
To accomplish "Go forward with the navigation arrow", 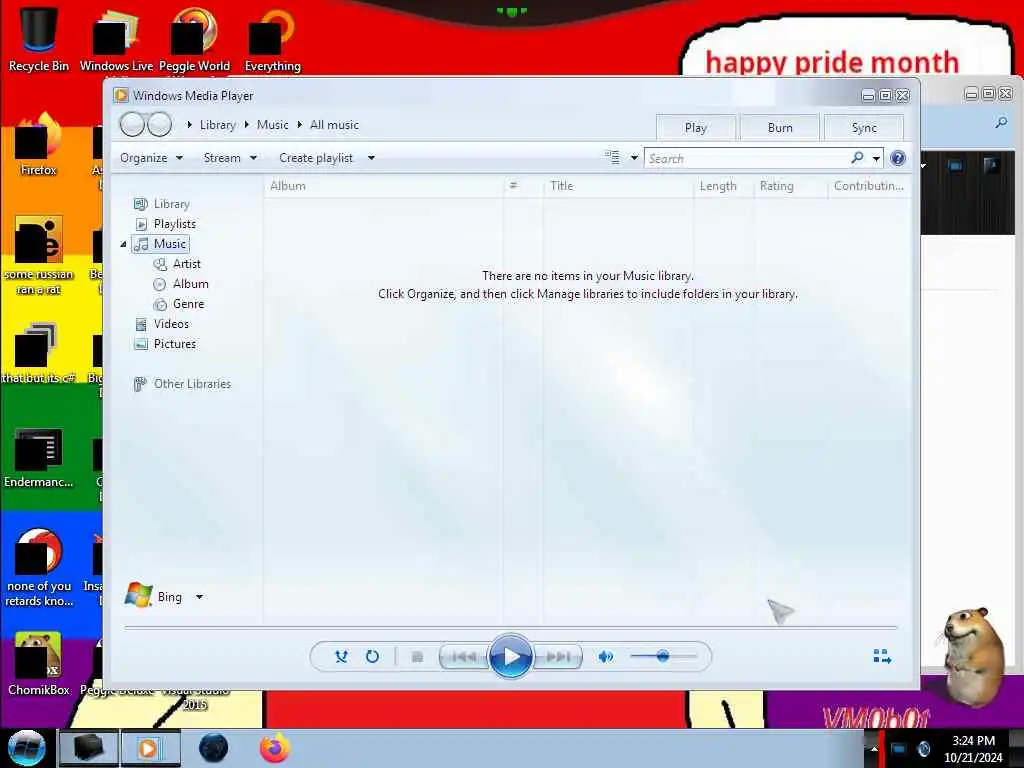I will coord(159,124).
